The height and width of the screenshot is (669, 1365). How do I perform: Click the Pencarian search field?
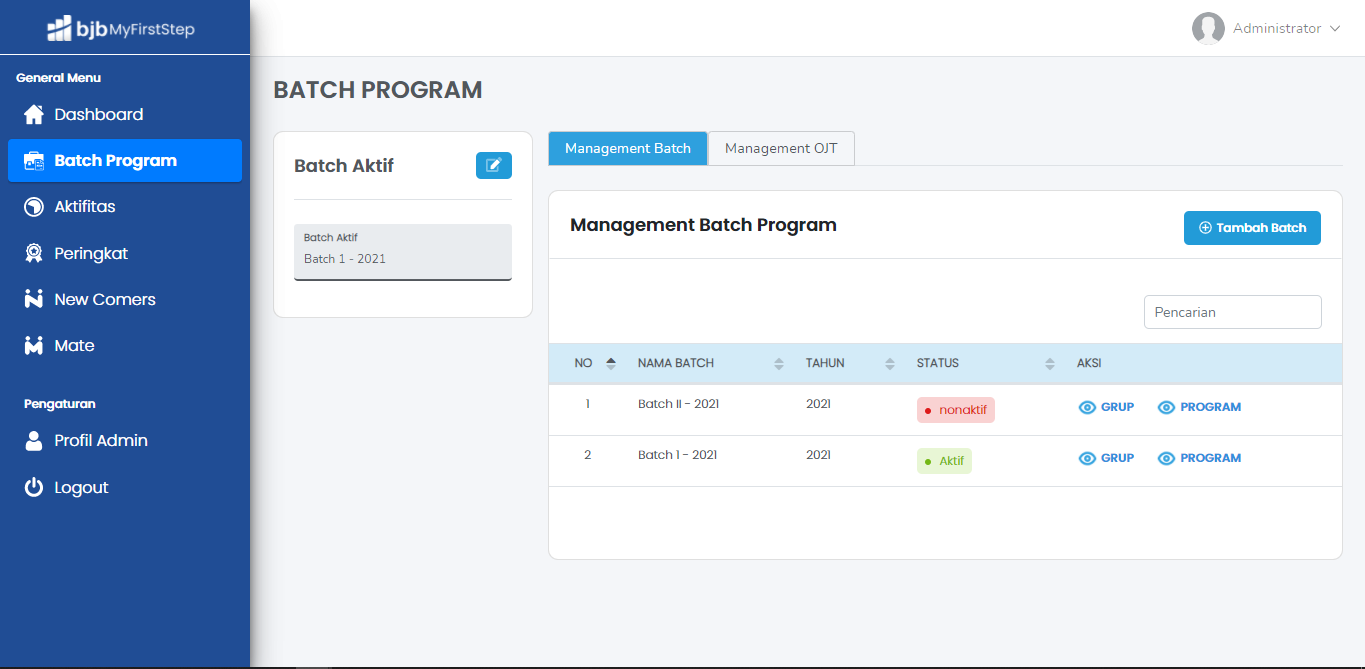coord(1232,312)
